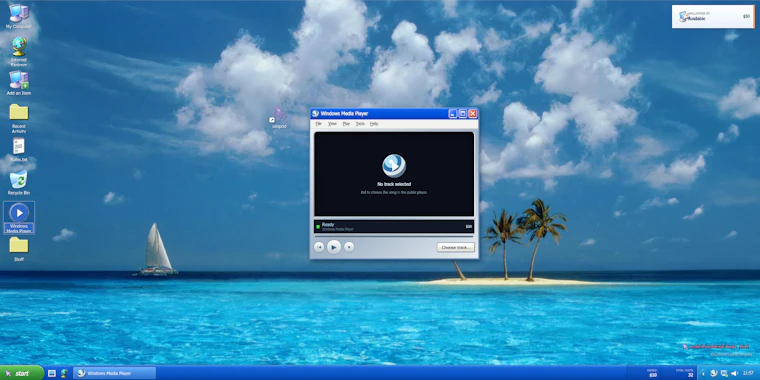Viewport: 760px width, 380px height.
Task: Select the Rules.txt file icon
Action: tap(19, 149)
